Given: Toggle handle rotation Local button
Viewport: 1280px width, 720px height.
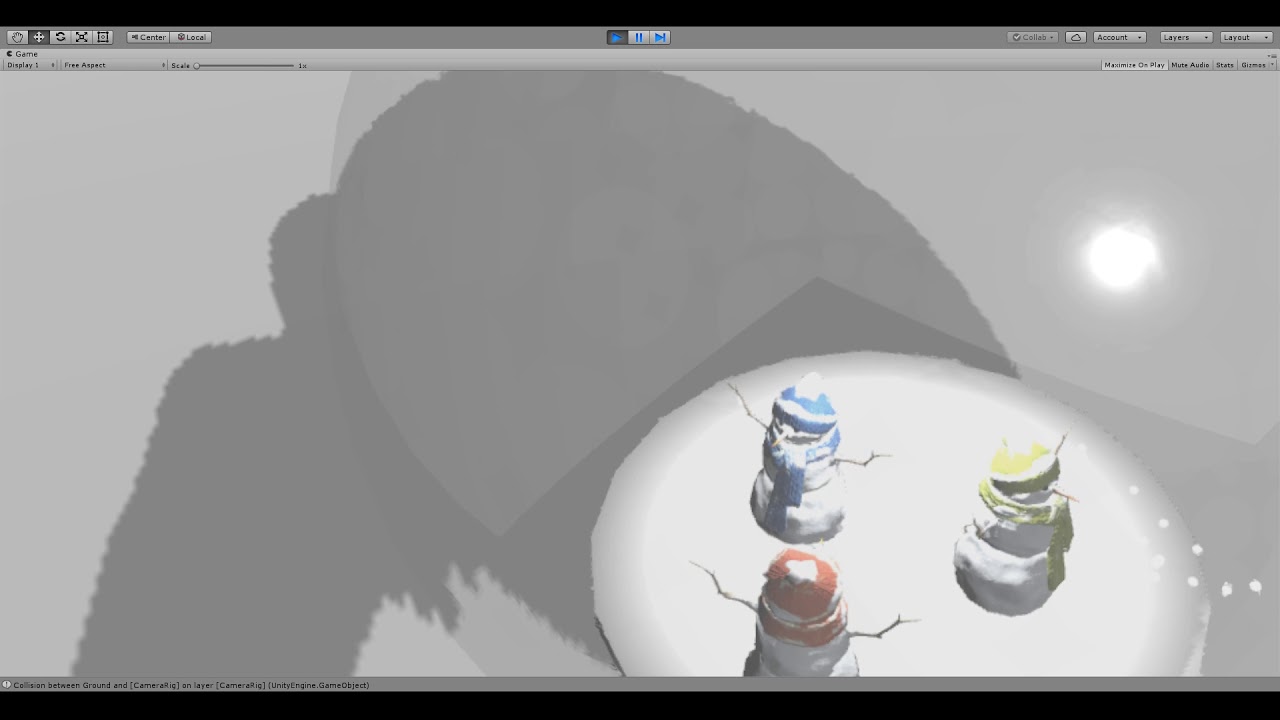Looking at the screenshot, I should pyautogui.click(x=191, y=37).
